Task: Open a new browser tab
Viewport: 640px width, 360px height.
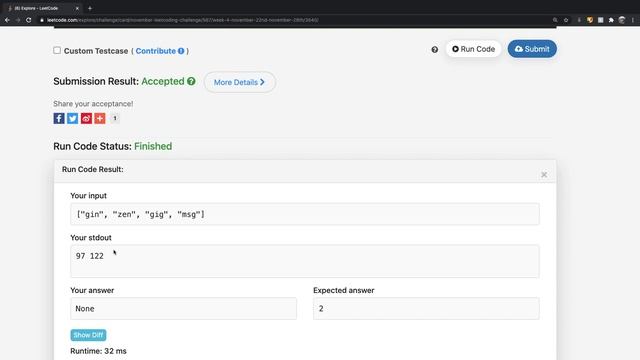Action: (x=90, y=8)
